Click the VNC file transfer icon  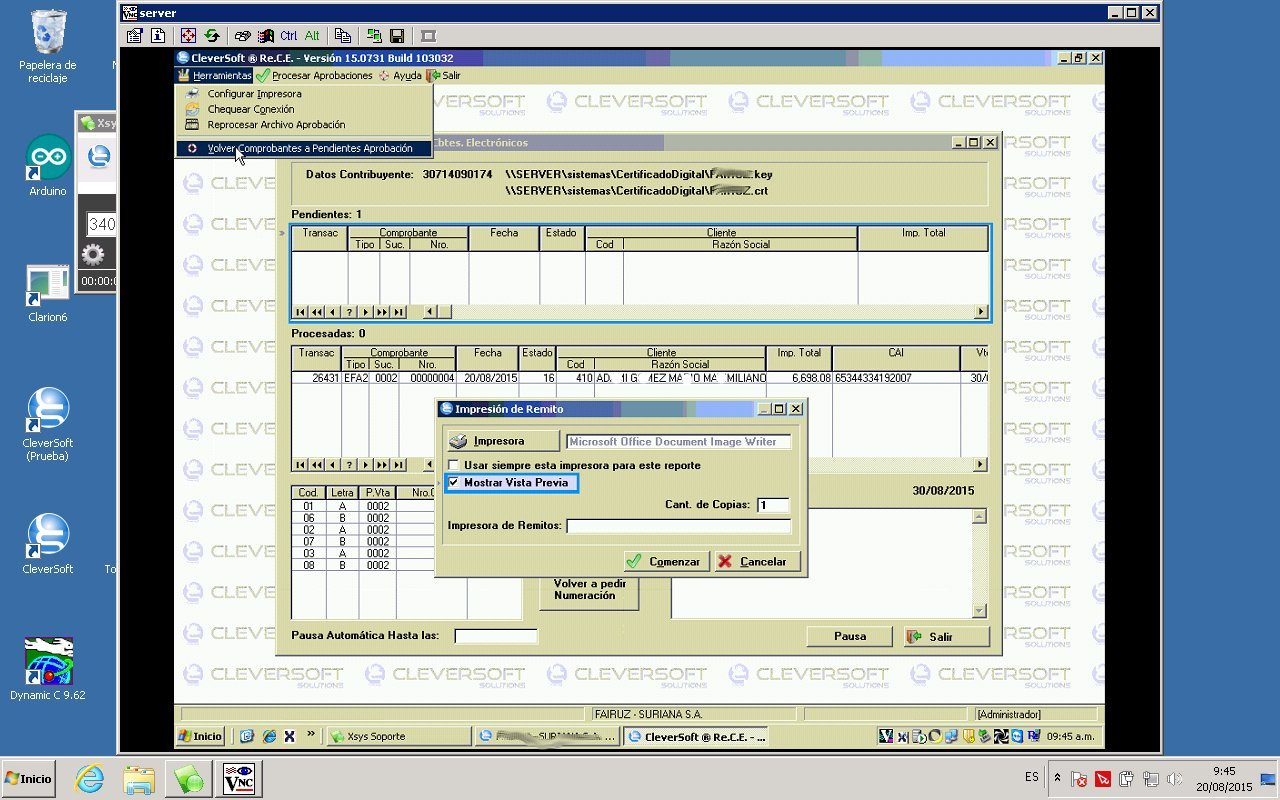click(x=374, y=36)
